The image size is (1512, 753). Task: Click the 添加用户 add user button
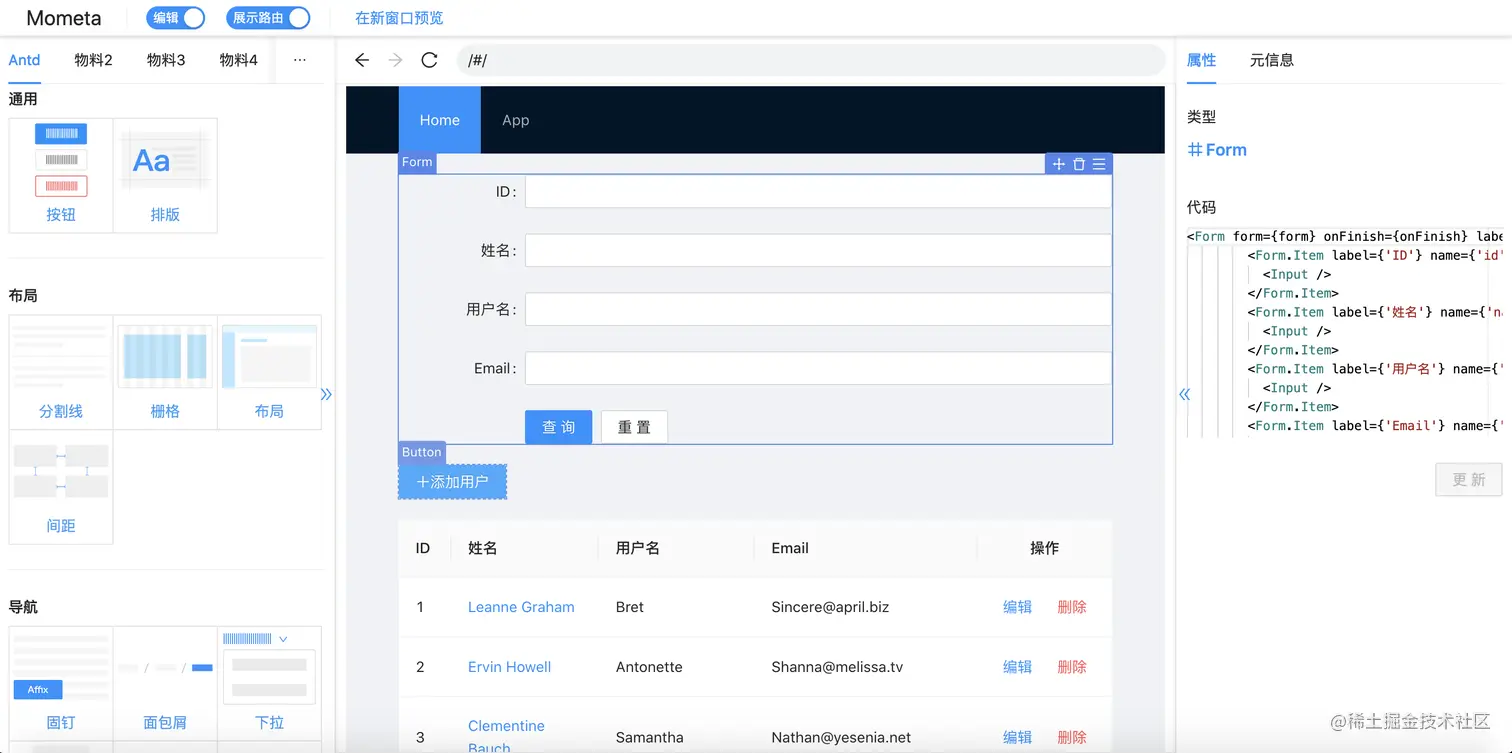pos(452,482)
